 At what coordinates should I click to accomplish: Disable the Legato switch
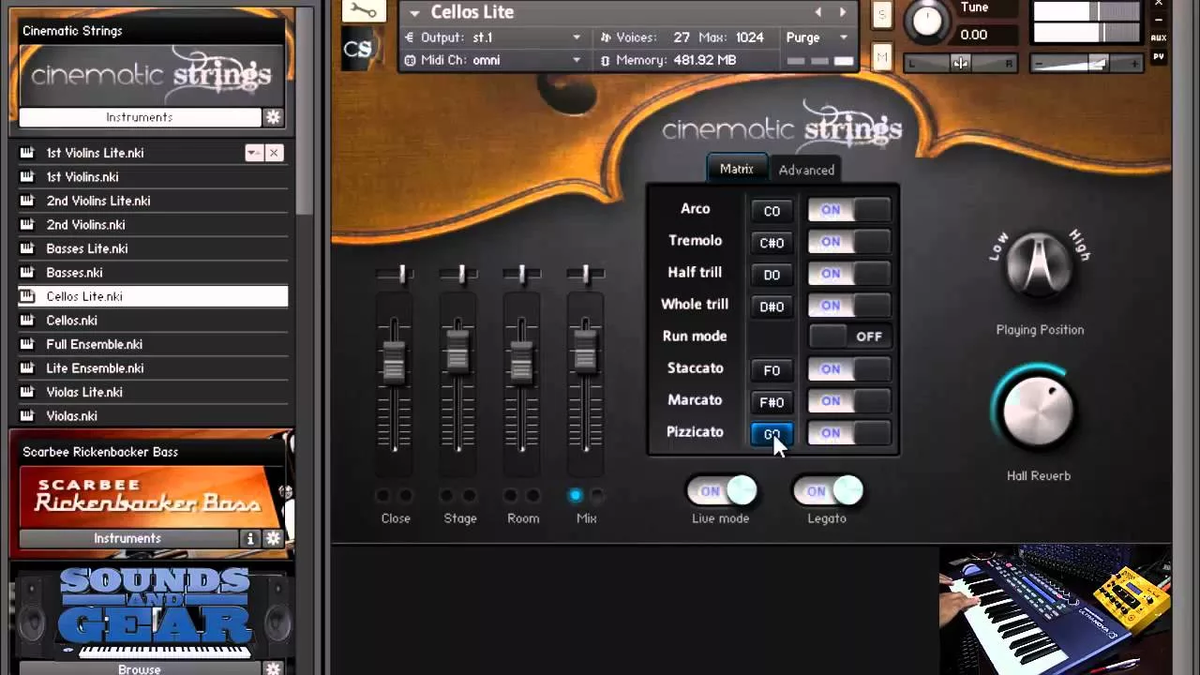[x=827, y=491]
